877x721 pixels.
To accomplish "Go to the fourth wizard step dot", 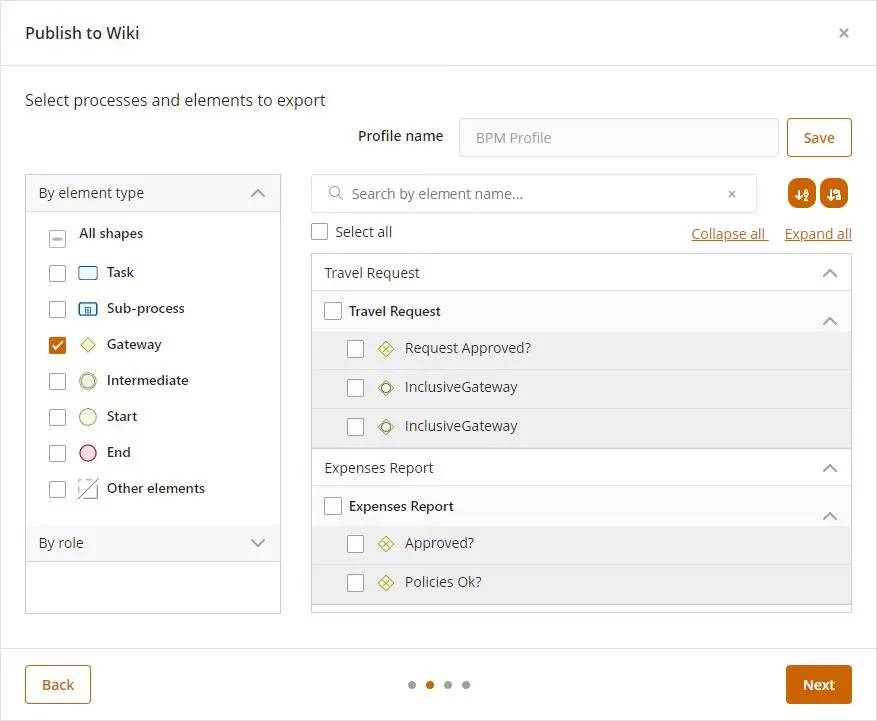I will pos(466,685).
